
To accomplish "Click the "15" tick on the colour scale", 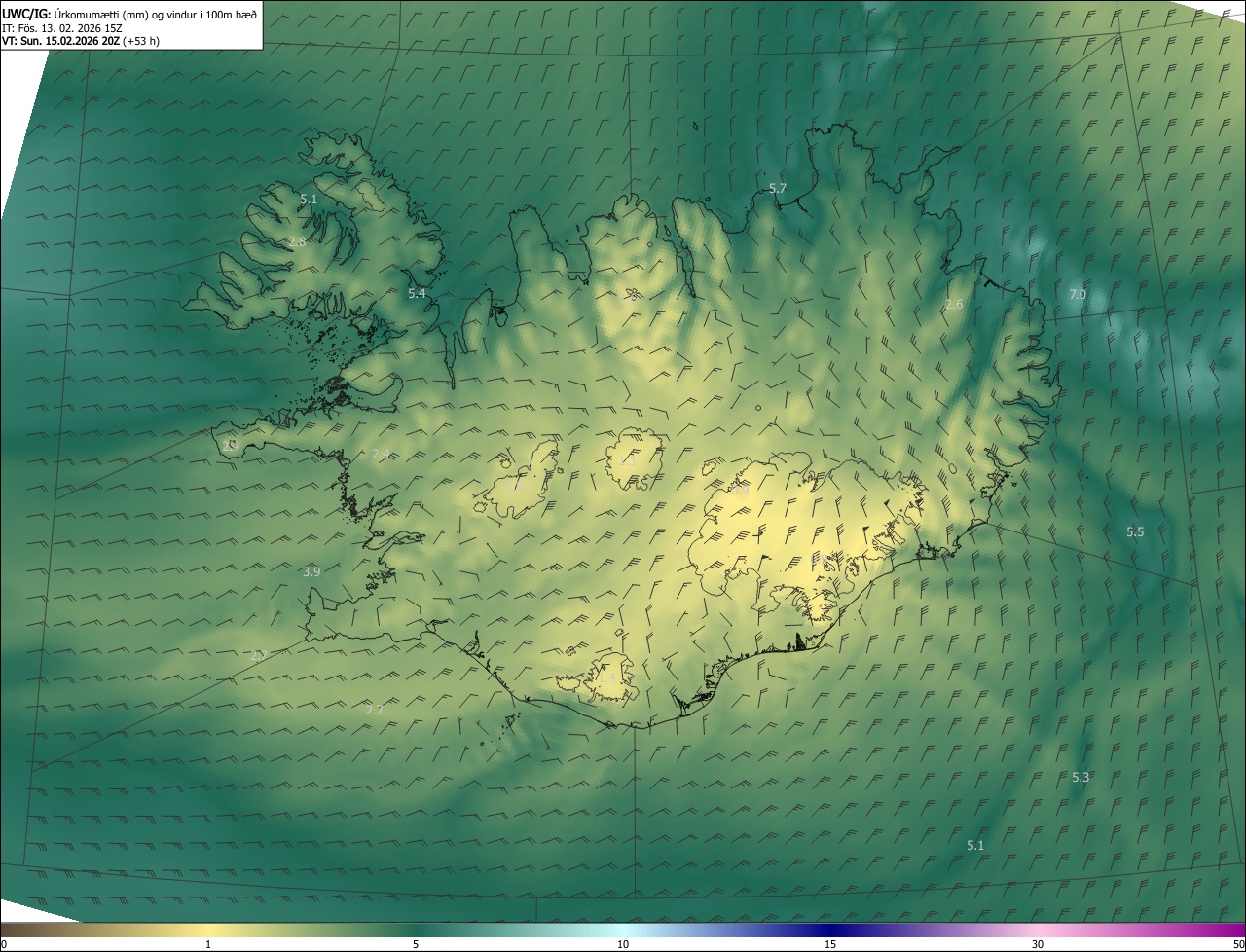I will [830, 944].
